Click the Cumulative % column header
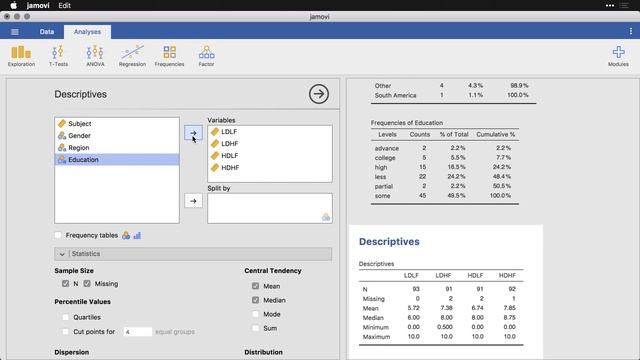Screen dimensions: 640x360 click(x=496, y=134)
